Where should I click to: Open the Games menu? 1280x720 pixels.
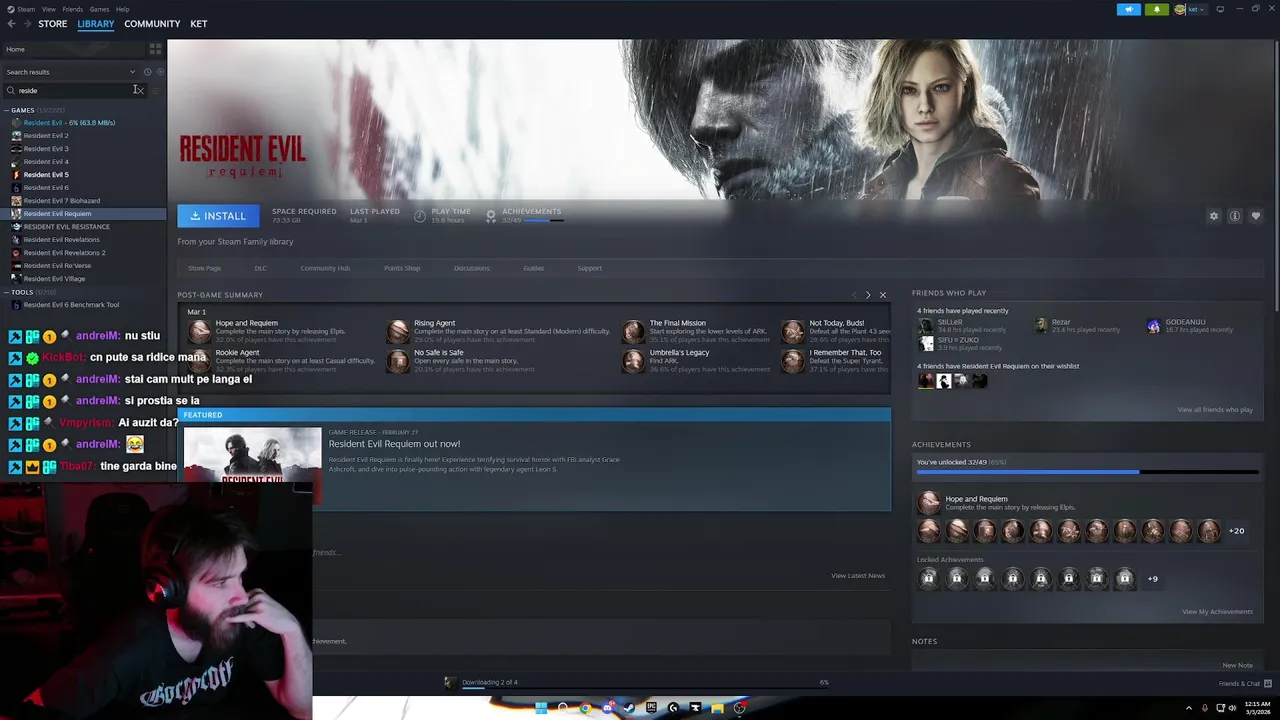pos(99,9)
